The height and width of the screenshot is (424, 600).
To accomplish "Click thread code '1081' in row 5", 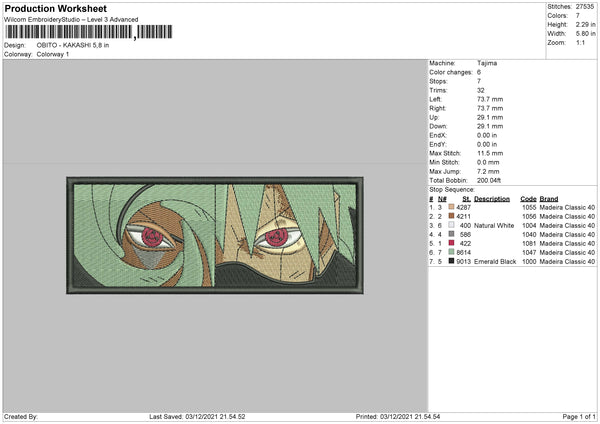I will (529, 243).
